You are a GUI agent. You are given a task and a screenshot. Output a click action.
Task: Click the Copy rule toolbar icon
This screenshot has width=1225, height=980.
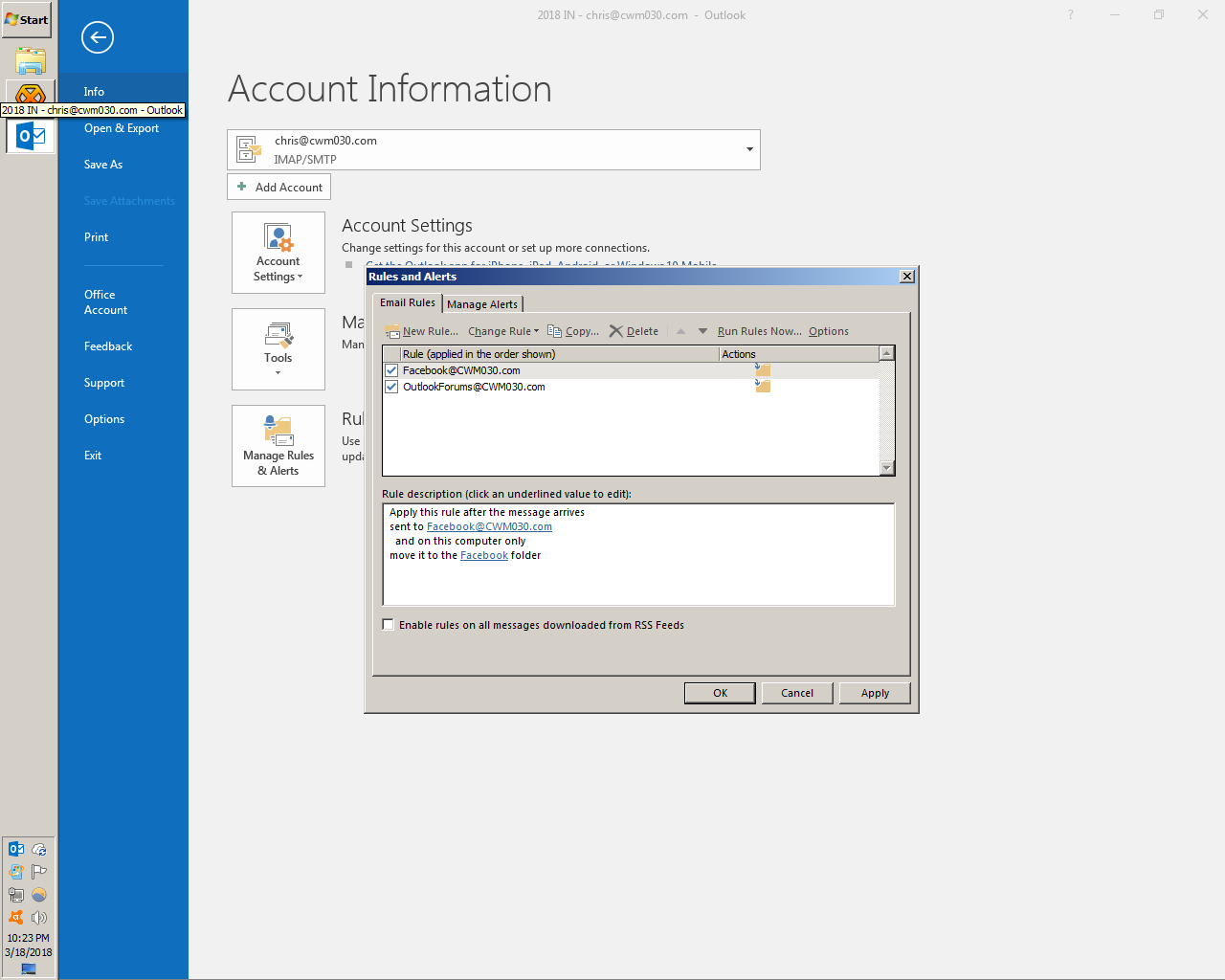pos(554,331)
